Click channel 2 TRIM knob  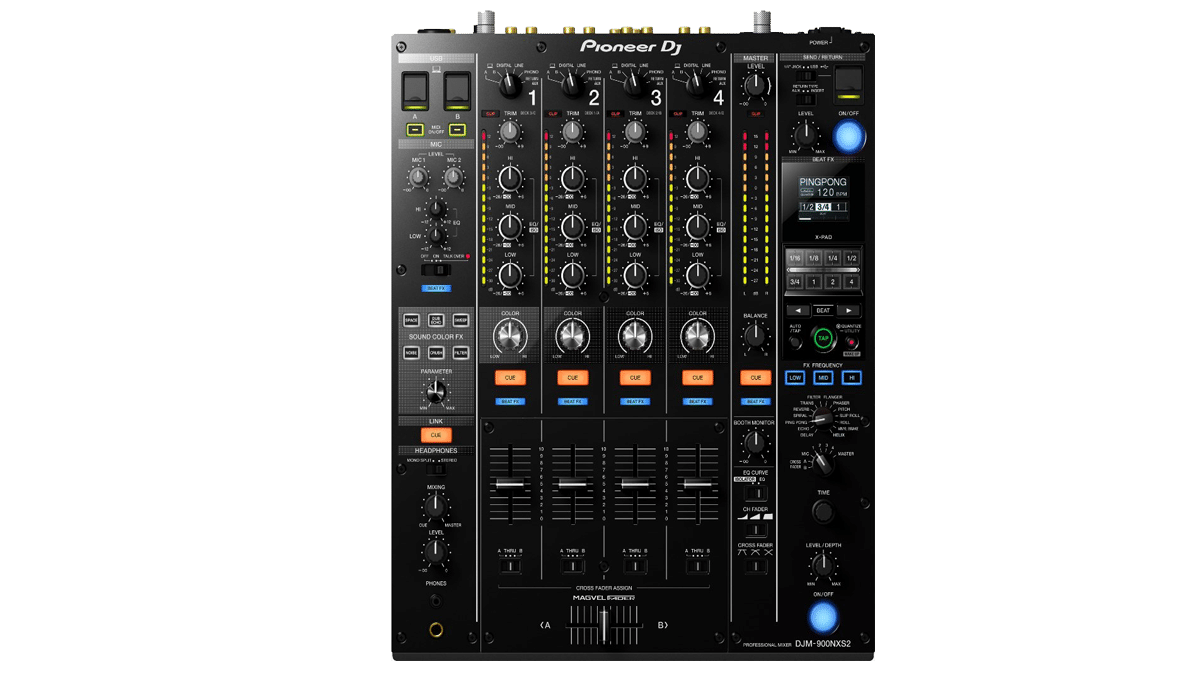(571, 132)
